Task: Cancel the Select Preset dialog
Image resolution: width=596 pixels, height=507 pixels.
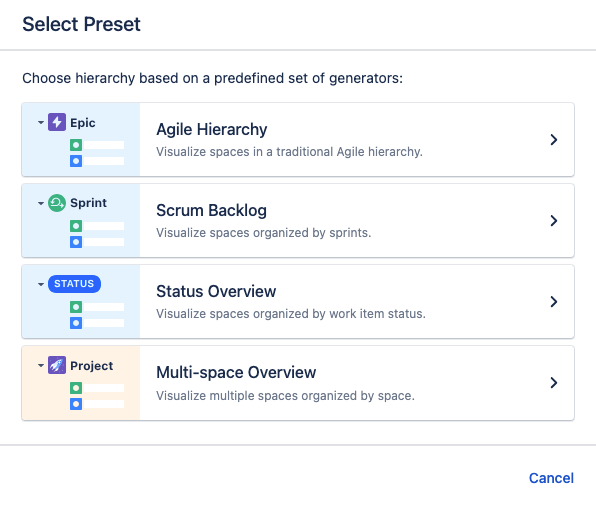Action: click(x=551, y=478)
